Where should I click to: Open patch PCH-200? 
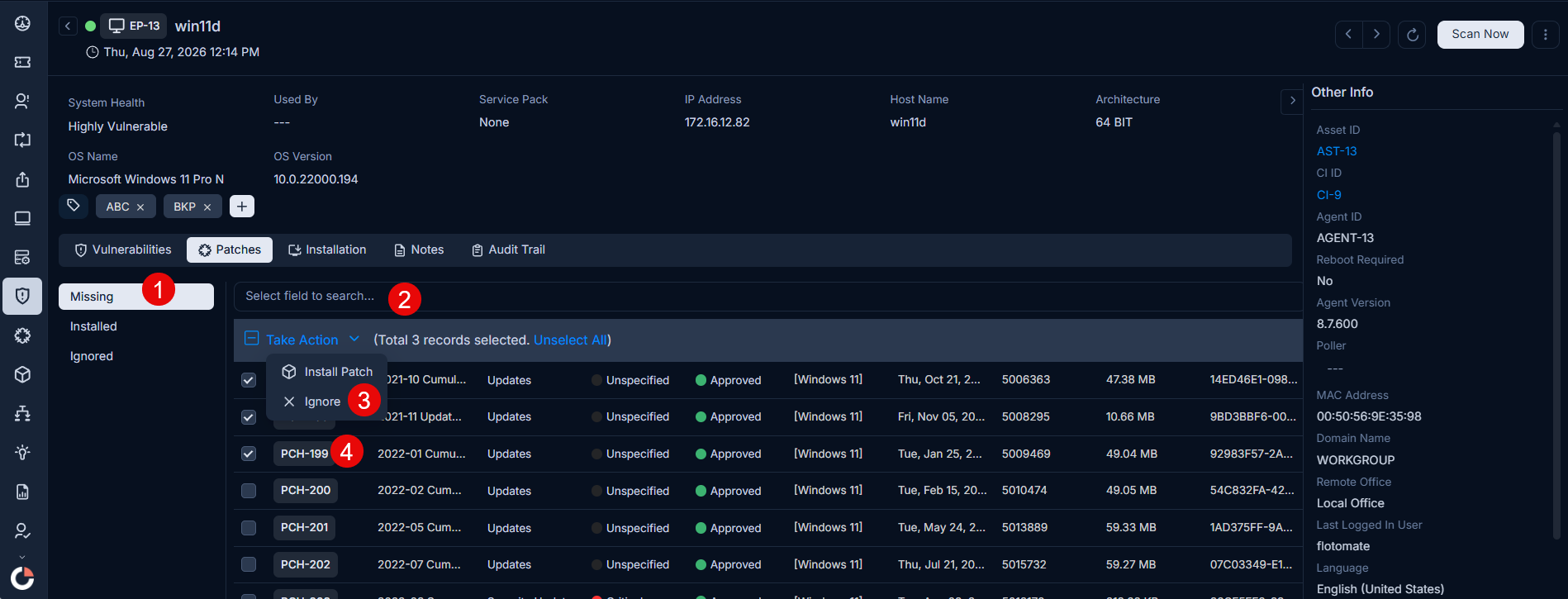click(306, 490)
